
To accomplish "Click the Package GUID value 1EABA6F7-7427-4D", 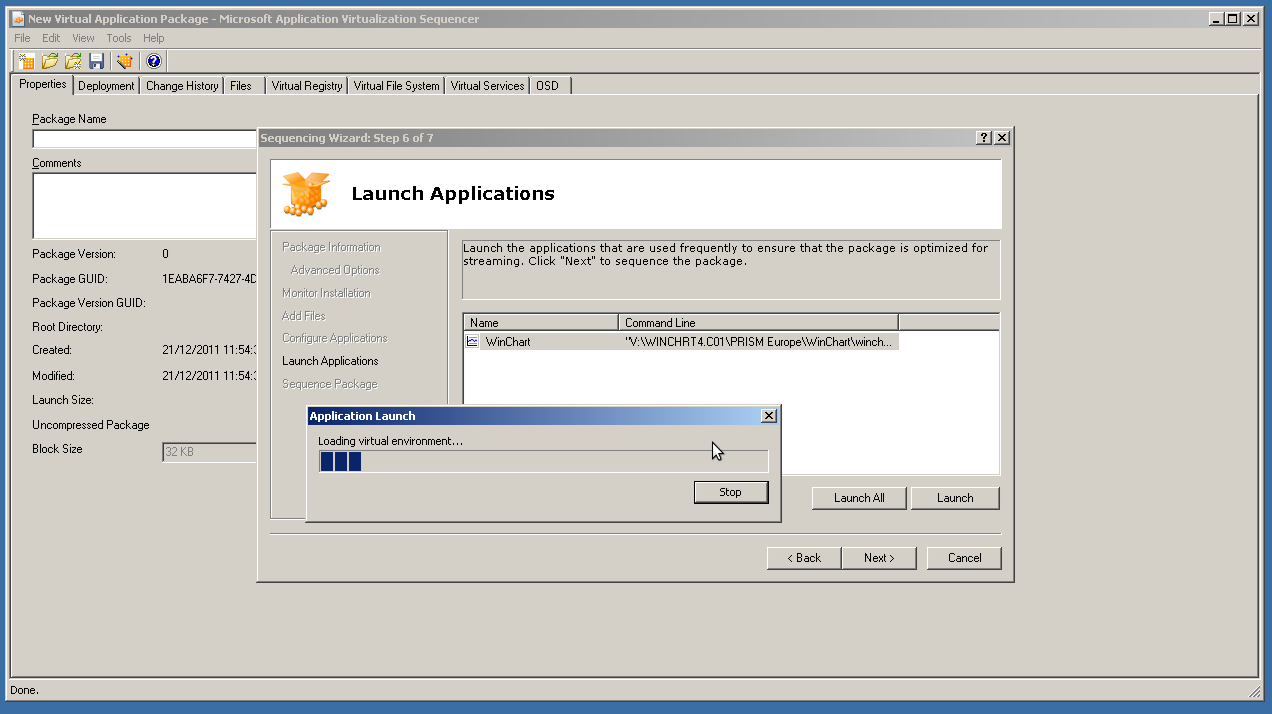I will pos(209,279).
